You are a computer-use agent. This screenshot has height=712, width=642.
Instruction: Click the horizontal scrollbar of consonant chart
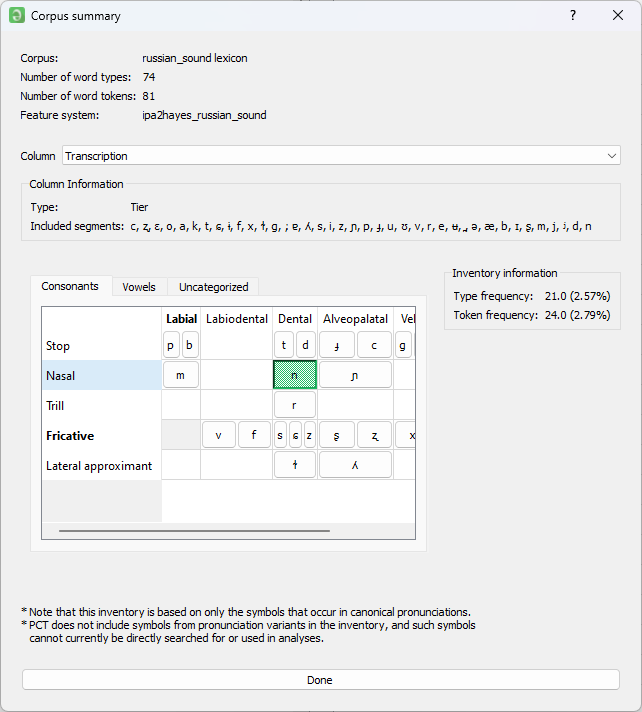tap(194, 530)
